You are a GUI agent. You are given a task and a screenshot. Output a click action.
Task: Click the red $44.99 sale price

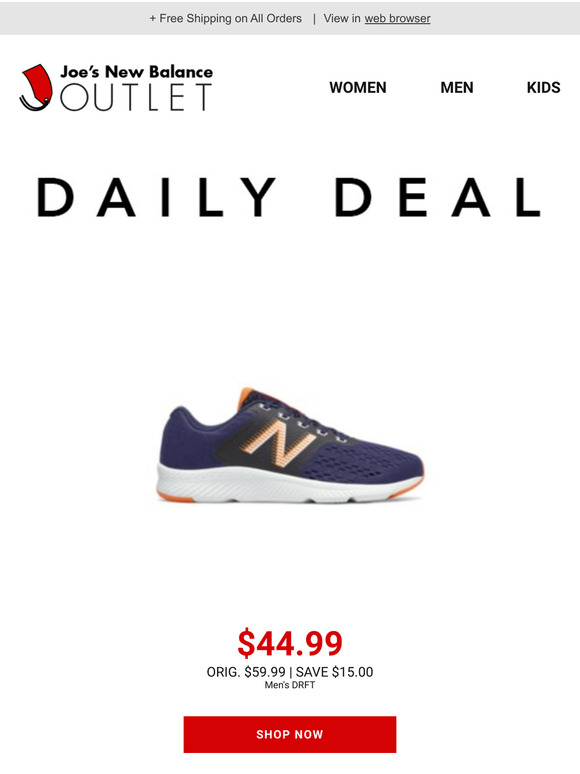[x=290, y=643]
